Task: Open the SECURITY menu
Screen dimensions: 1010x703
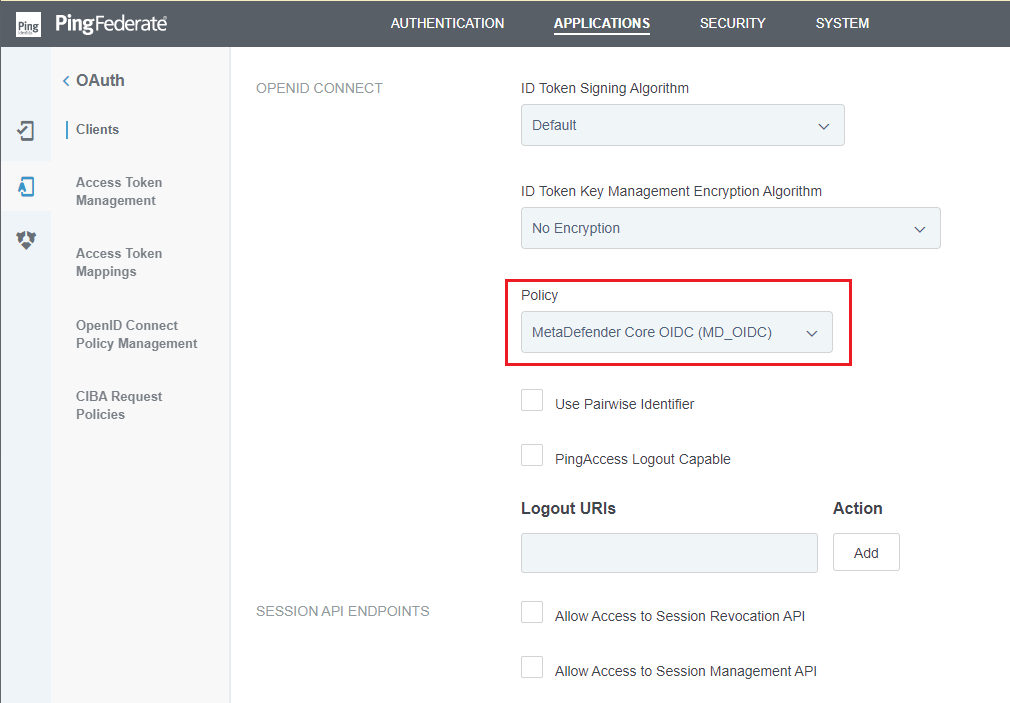Action: click(x=732, y=23)
